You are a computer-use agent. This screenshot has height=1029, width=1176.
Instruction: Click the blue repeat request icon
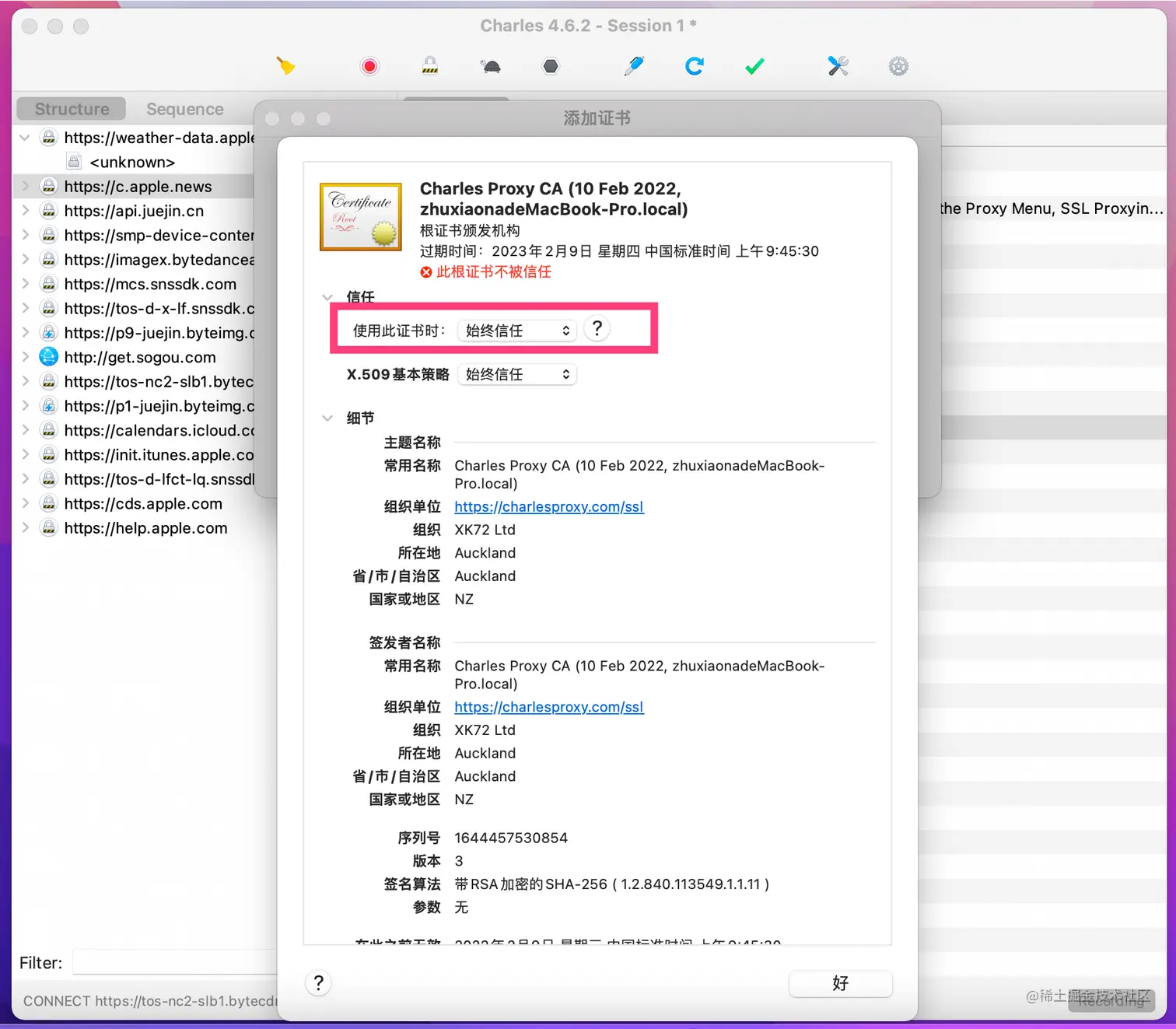click(x=695, y=66)
